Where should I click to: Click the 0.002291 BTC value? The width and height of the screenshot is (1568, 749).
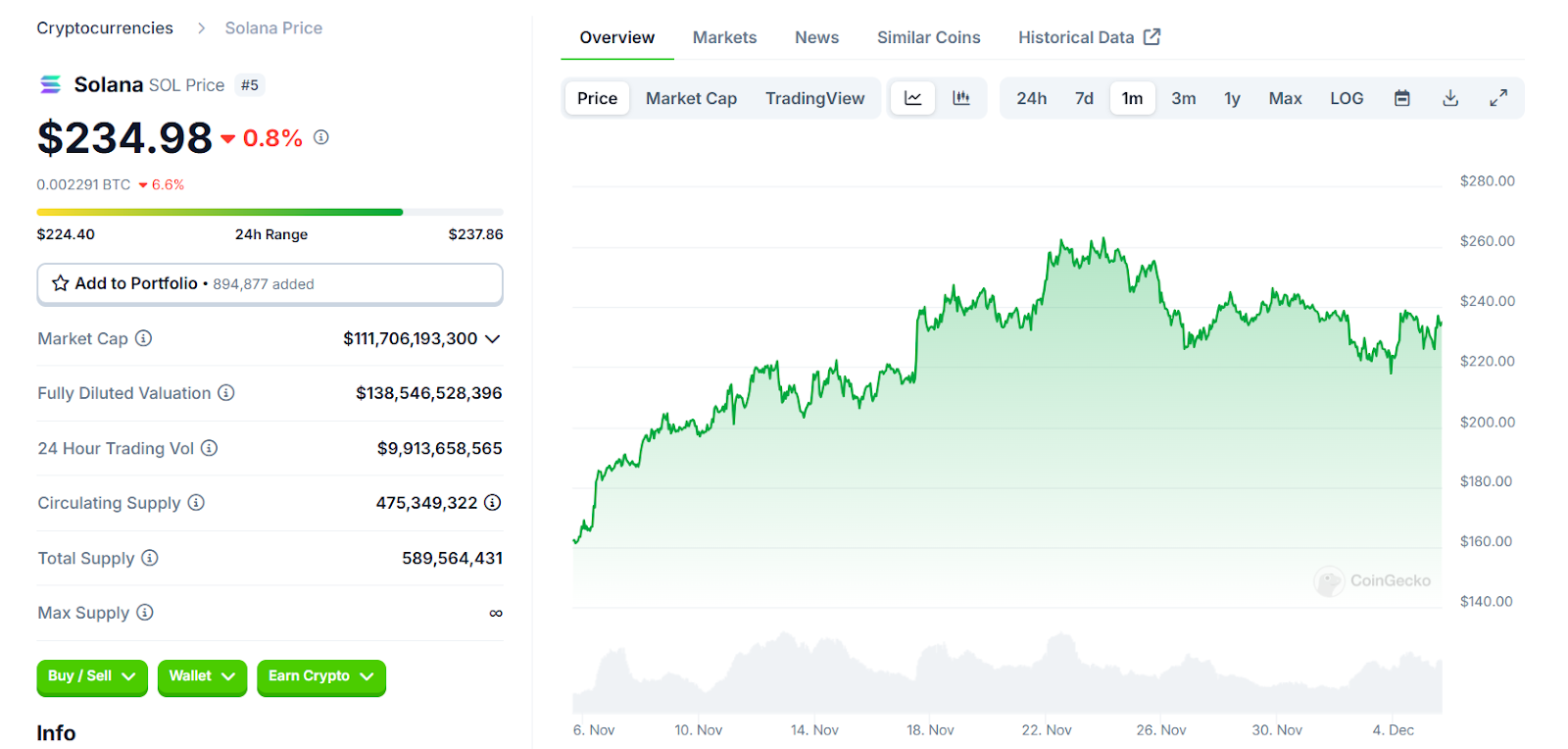pyautogui.click(x=83, y=184)
